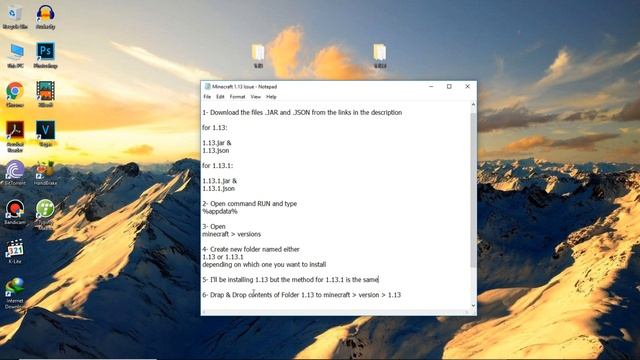Click the '5- I'll be installing 1.13' line
The image size is (640, 360).
tap(290, 280)
